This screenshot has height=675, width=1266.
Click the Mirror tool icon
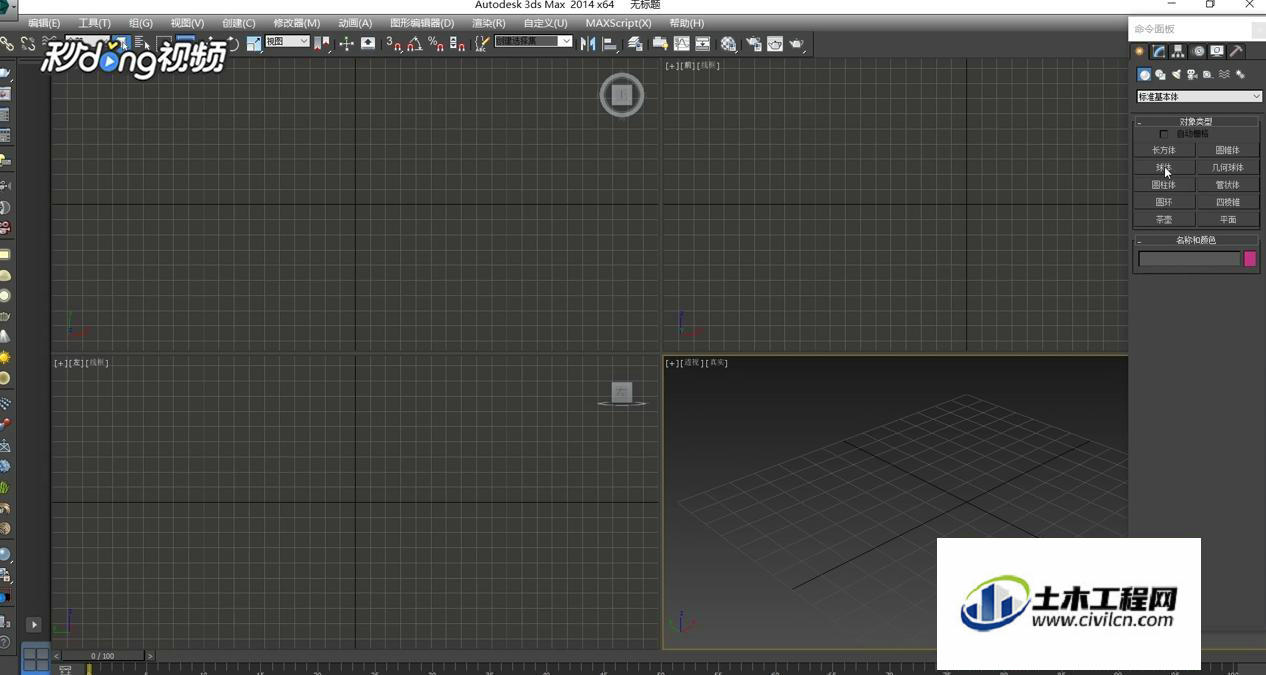coord(588,43)
